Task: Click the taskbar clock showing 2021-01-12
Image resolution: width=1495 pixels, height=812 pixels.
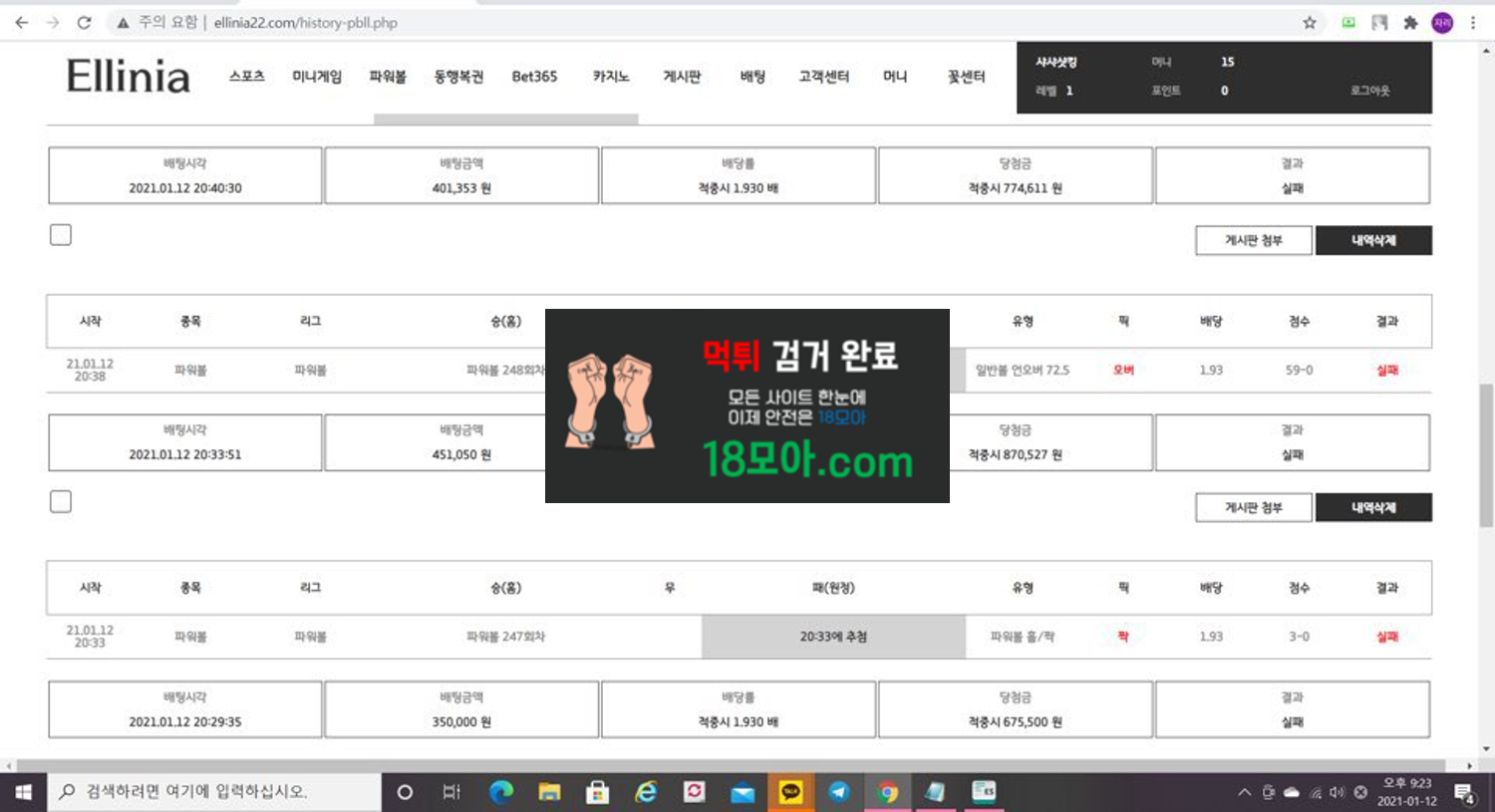Action: click(1407, 792)
